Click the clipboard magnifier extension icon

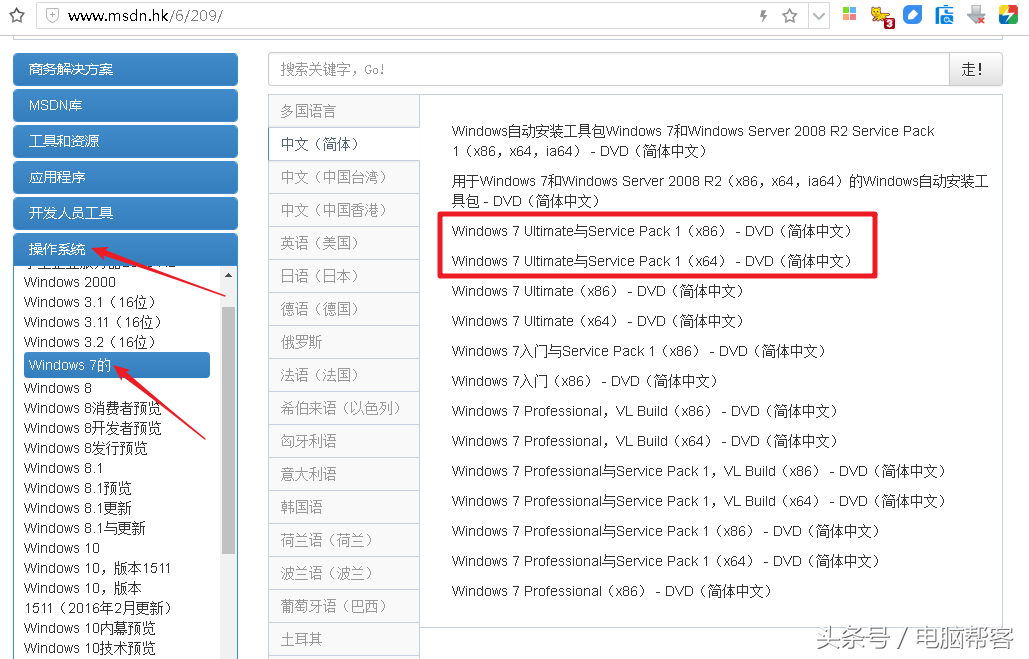point(944,14)
